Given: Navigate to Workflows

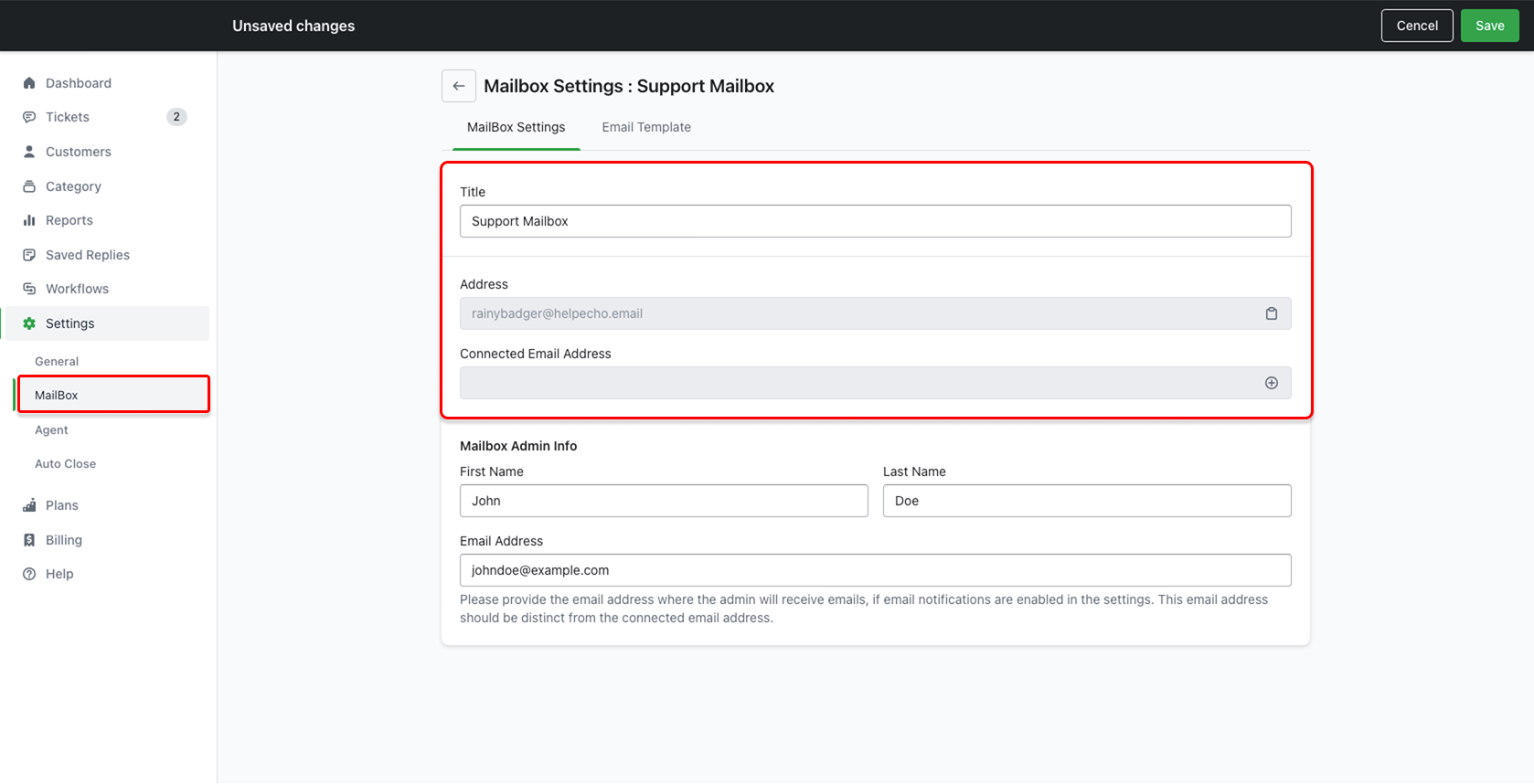Looking at the screenshot, I should point(77,289).
